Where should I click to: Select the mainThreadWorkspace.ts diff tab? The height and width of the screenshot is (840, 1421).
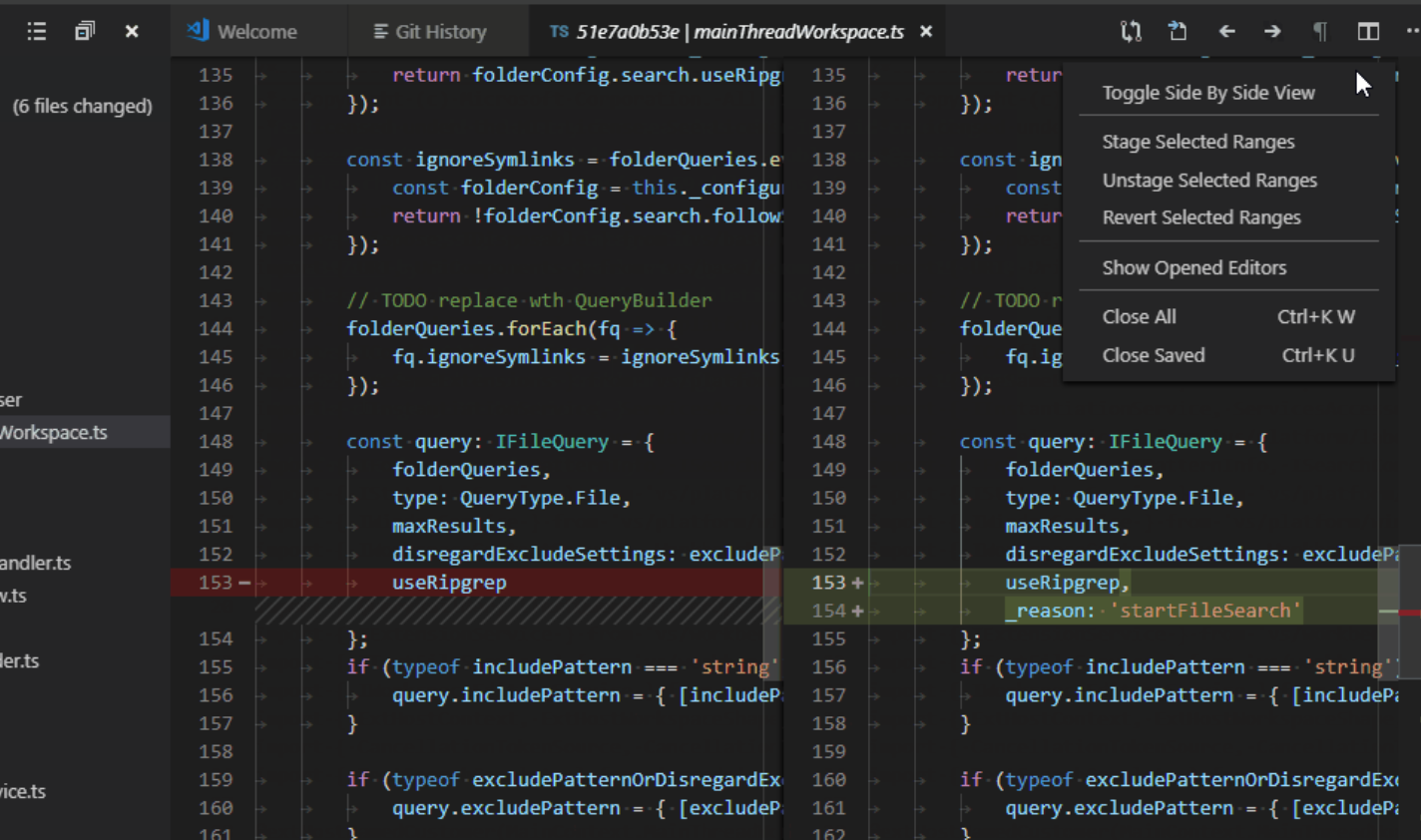pos(739,32)
